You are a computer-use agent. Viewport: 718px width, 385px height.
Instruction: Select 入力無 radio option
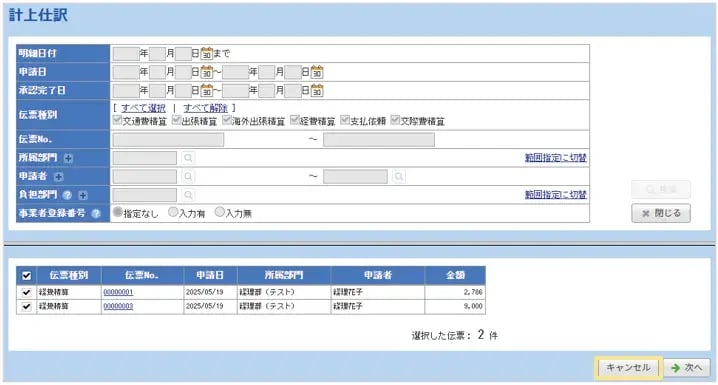click(x=220, y=212)
